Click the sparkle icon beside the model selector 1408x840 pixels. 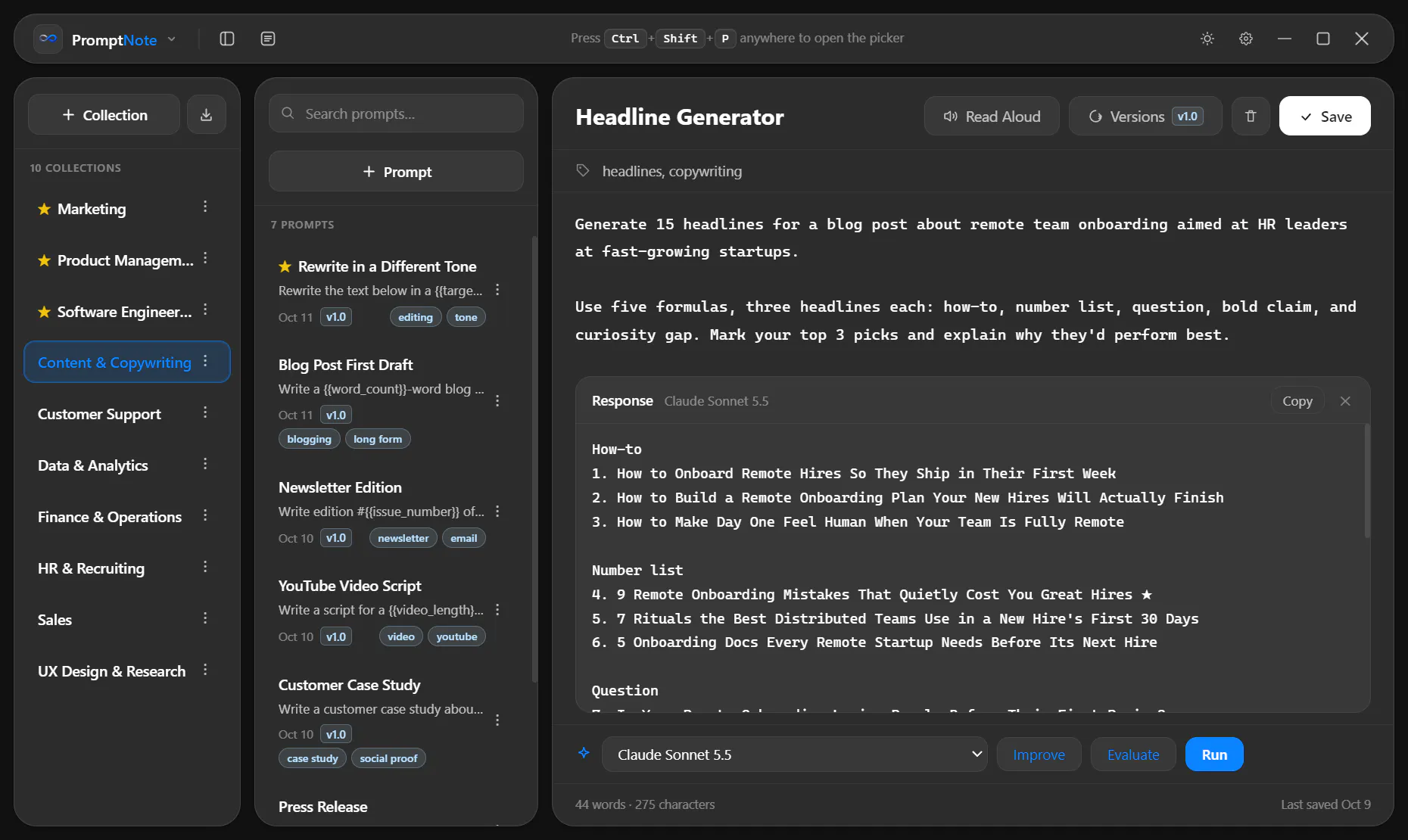(x=584, y=753)
